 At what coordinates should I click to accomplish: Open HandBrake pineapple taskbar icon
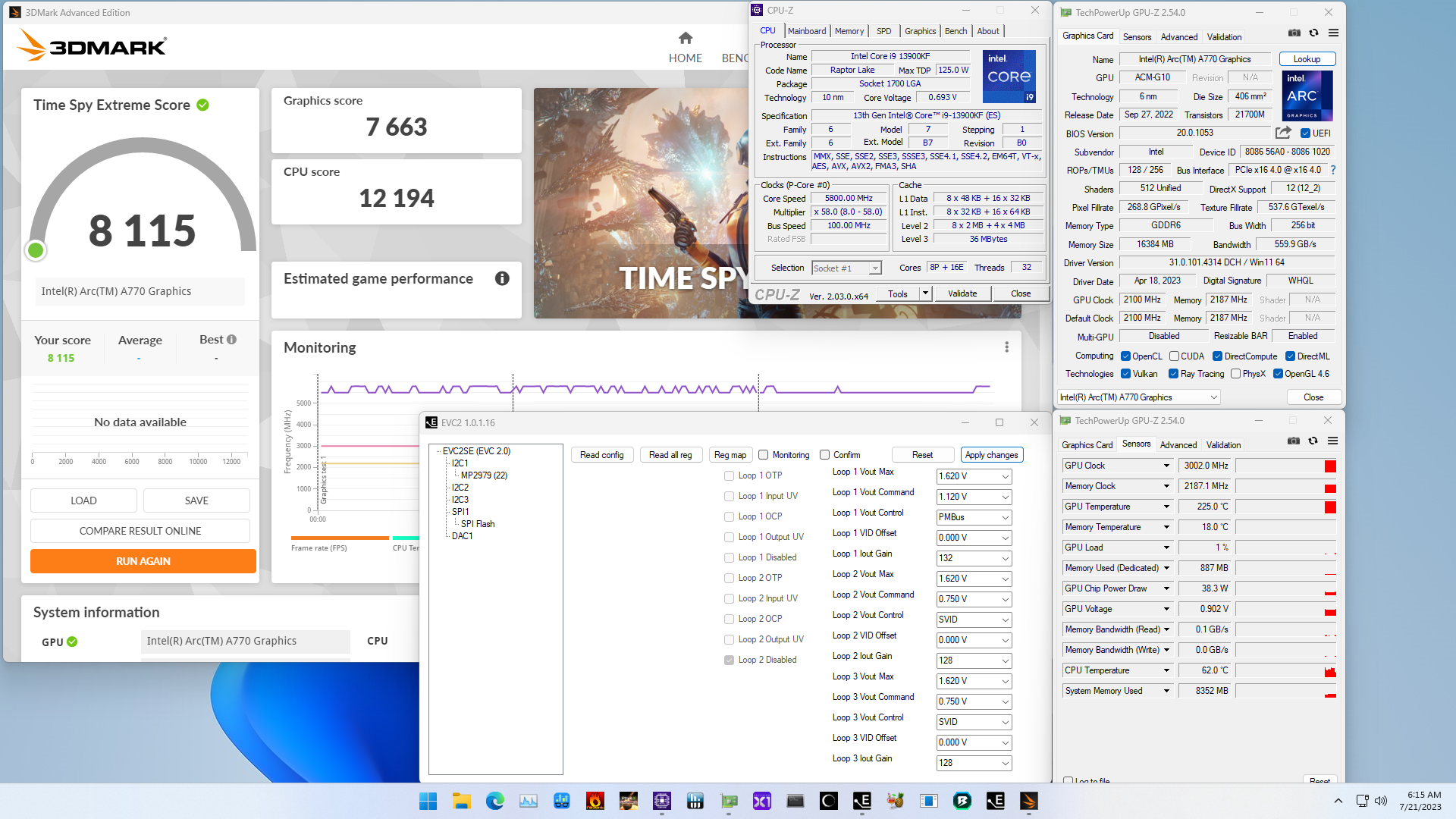tap(896, 801)
